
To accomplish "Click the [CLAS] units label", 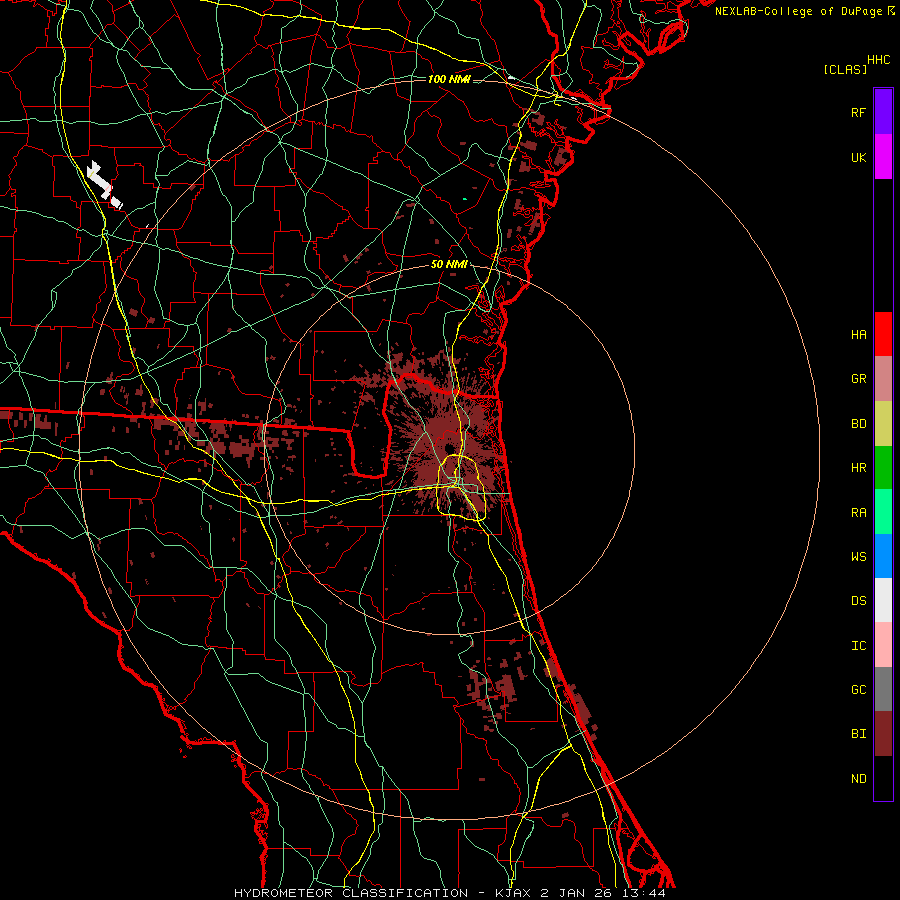I will (x=845, y=69).
